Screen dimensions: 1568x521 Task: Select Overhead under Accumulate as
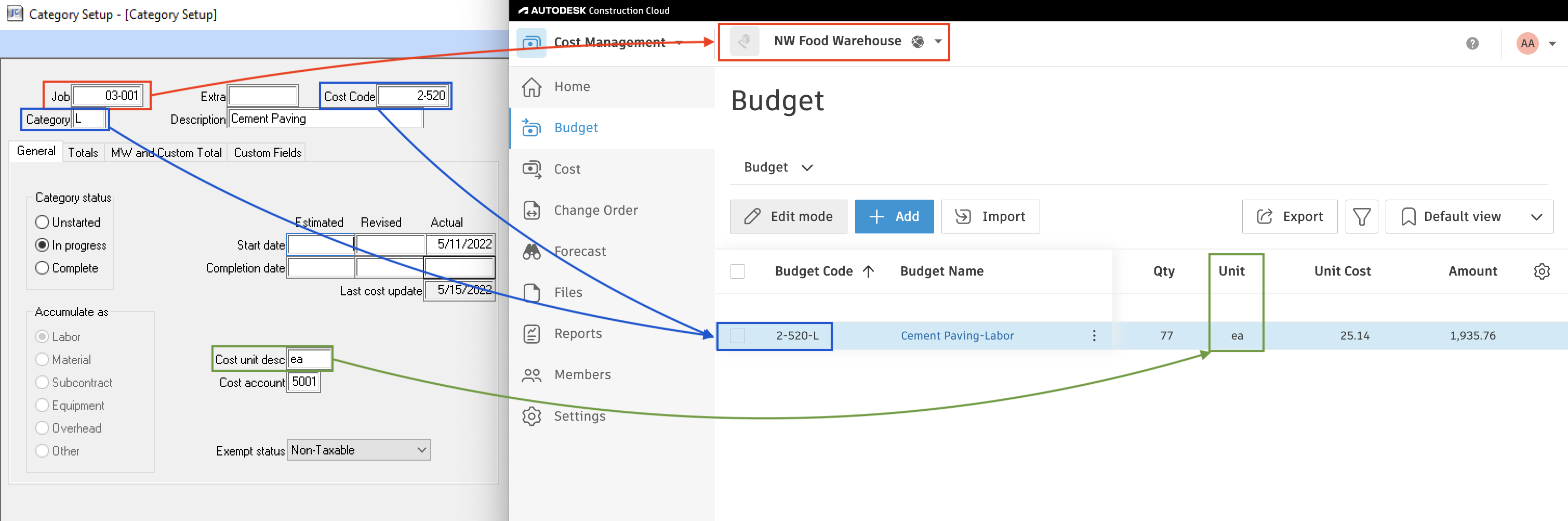tap(42, 428)
